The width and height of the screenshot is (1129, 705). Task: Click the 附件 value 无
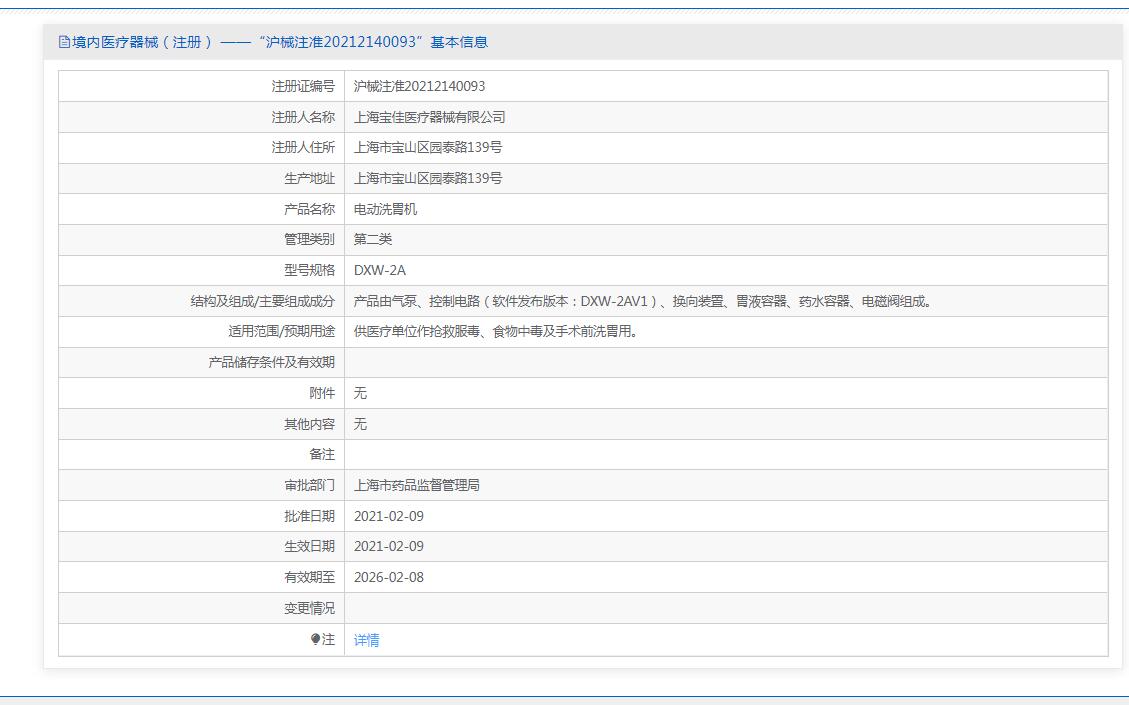[x=360, y=393]
